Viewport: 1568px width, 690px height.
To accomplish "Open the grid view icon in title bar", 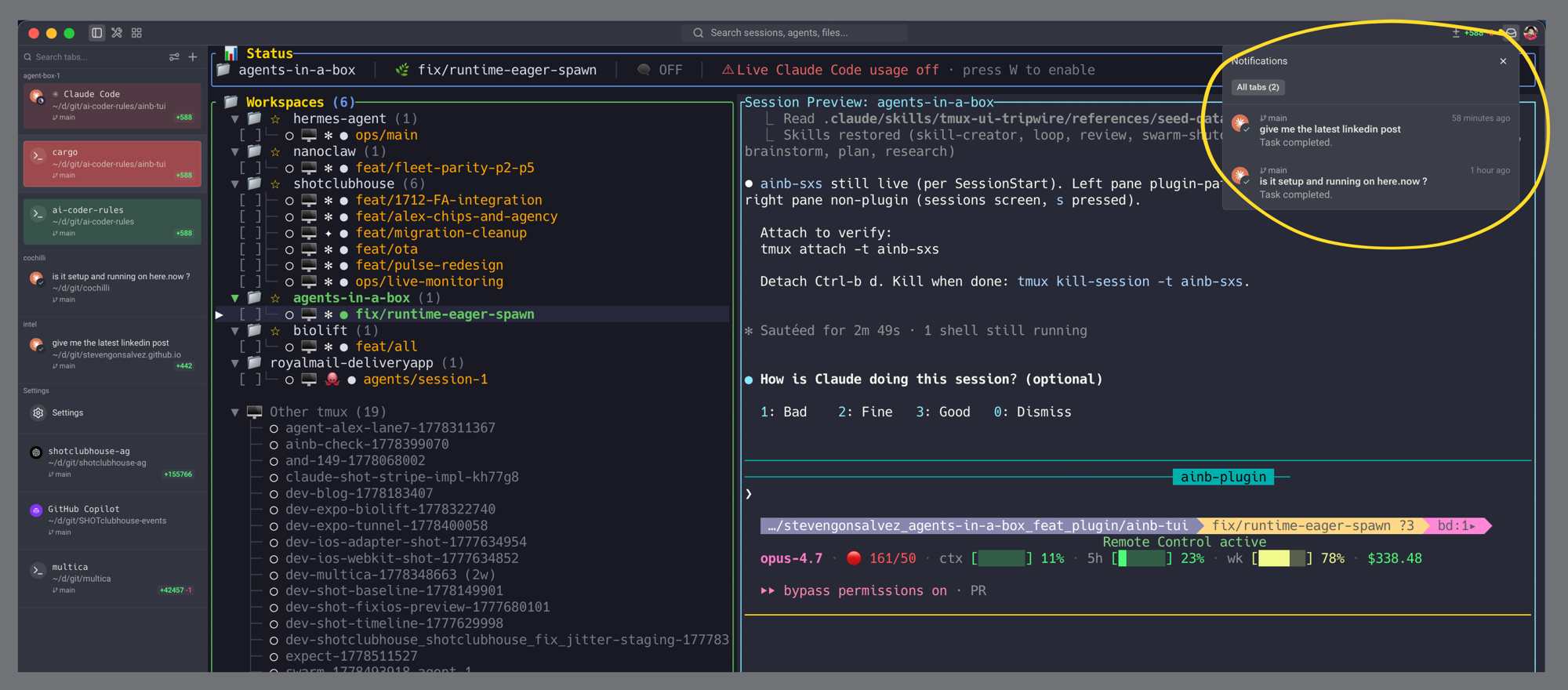I will pos(136,33).
